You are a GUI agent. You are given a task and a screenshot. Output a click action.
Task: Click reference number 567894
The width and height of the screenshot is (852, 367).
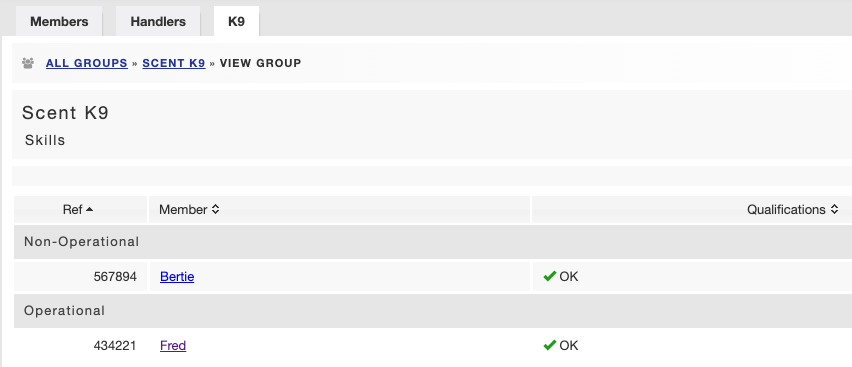point(115,277)
